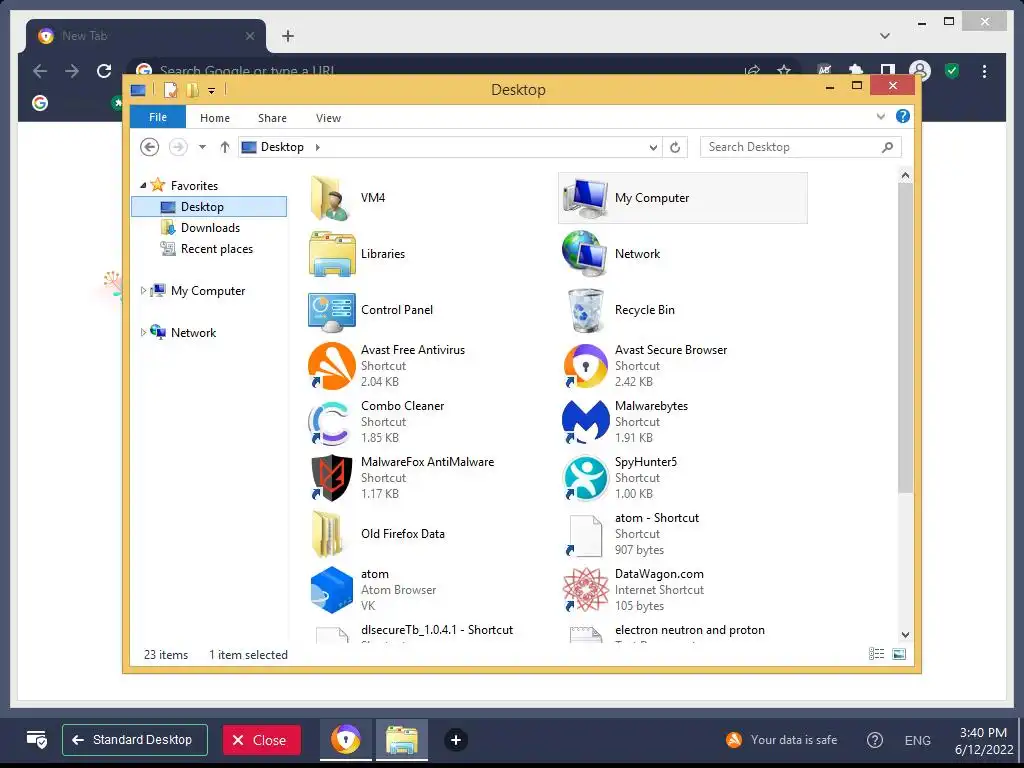Click the scroll down arrow of file list
Screen dimensions: 1024x768
click(905, 635)
